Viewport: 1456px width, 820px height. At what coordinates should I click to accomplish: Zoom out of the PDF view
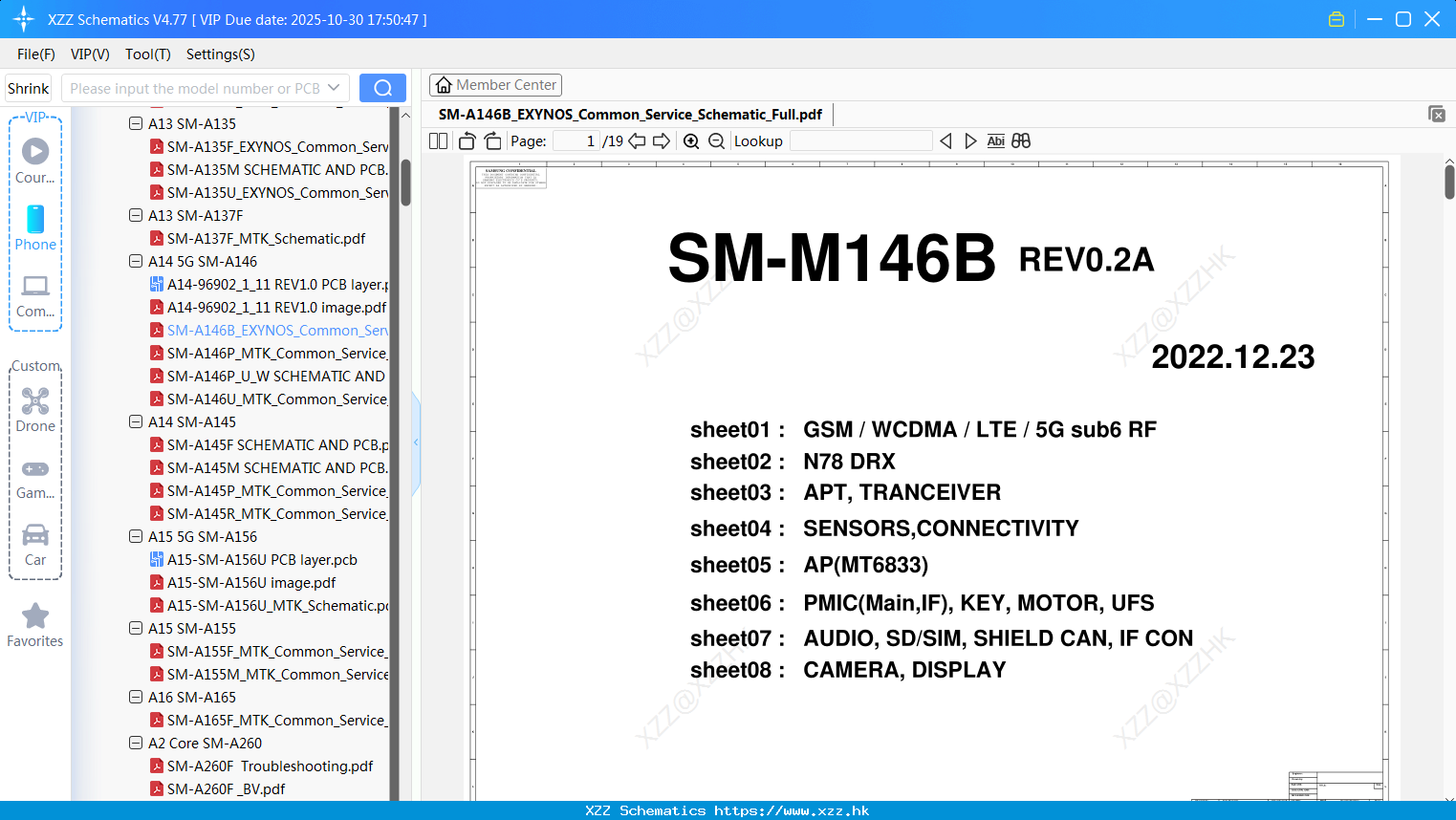click(714, 140)
